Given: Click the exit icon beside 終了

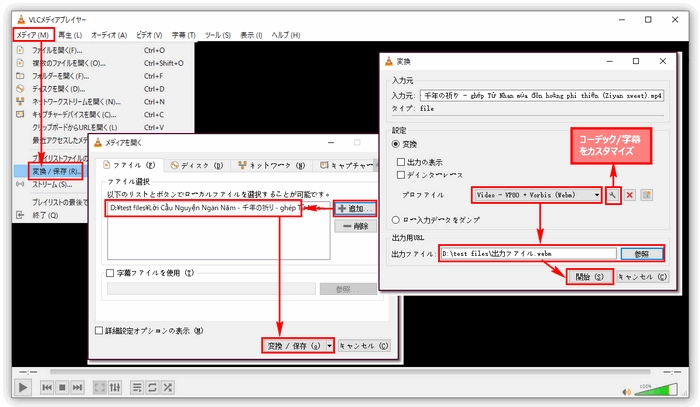Looking at the screenshot, I should tap(20, 215).
